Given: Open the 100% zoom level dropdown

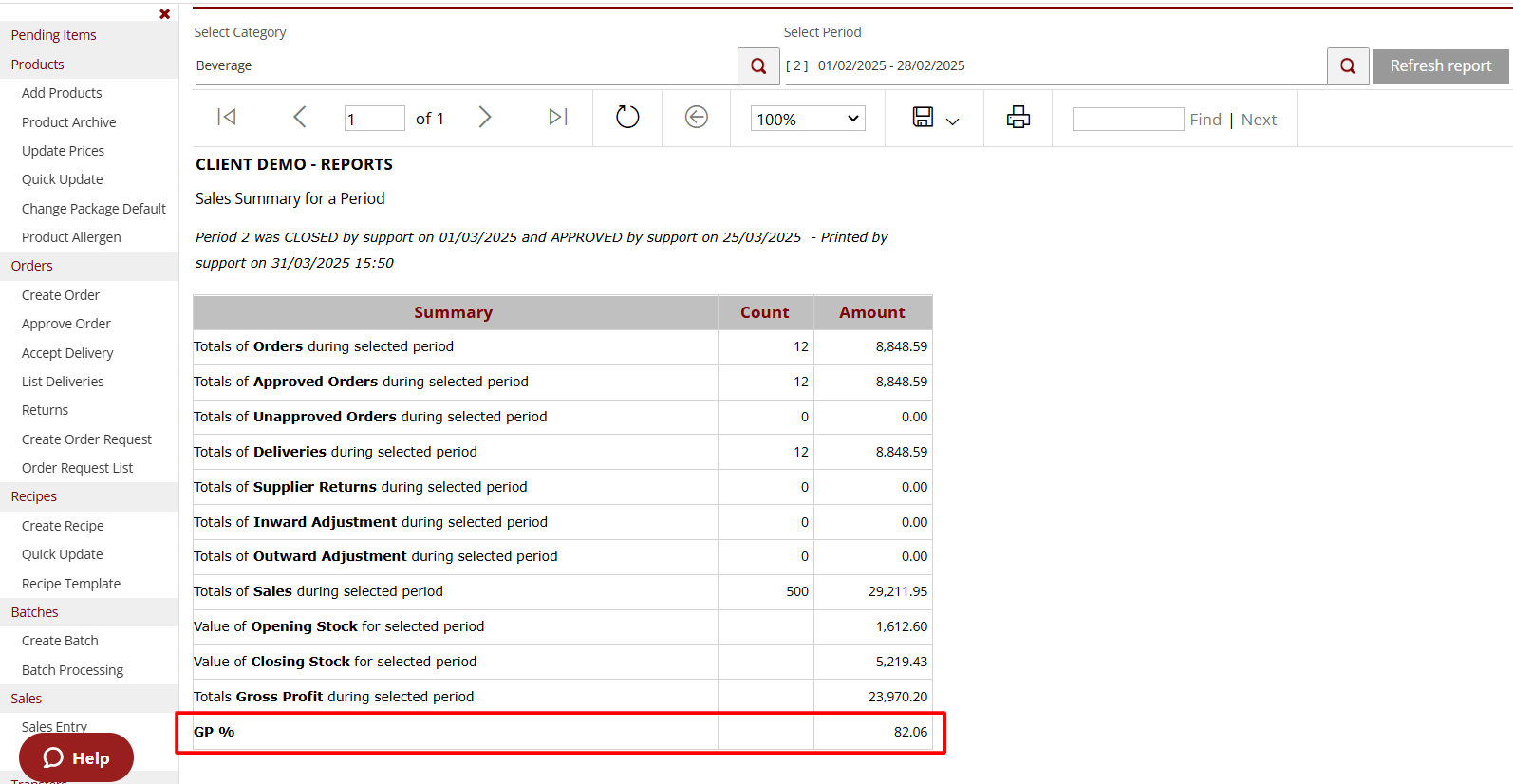Looking at the screenshot, I should pyautogui.click(x=808, y=119).
